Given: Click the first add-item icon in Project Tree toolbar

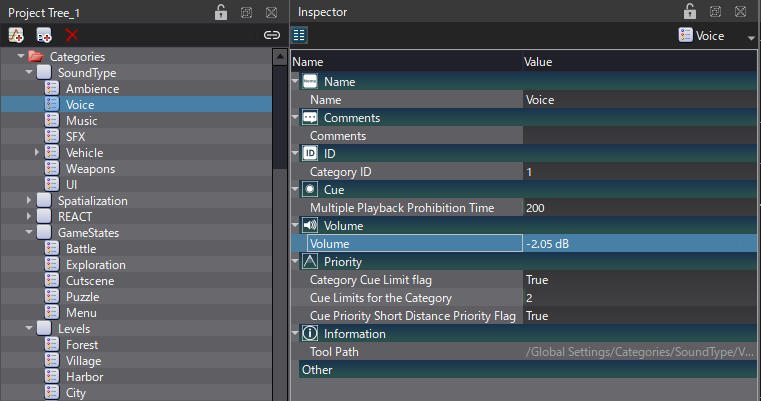Looking at the screenshot, I should coord(16,35).
